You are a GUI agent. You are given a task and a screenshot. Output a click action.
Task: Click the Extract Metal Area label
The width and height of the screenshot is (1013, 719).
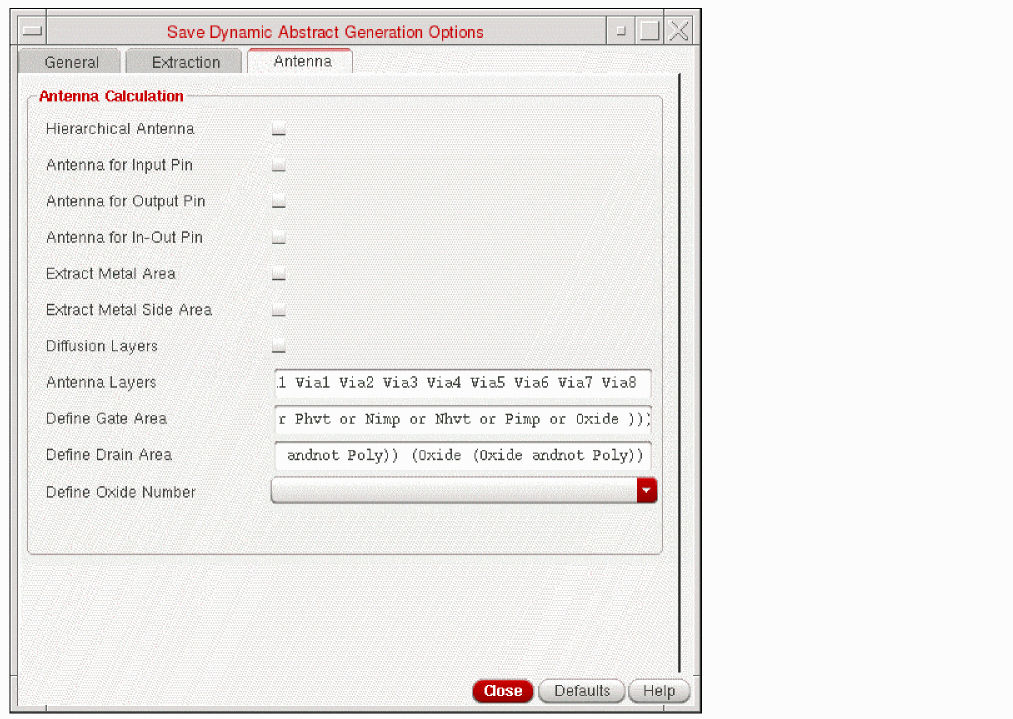110,274
